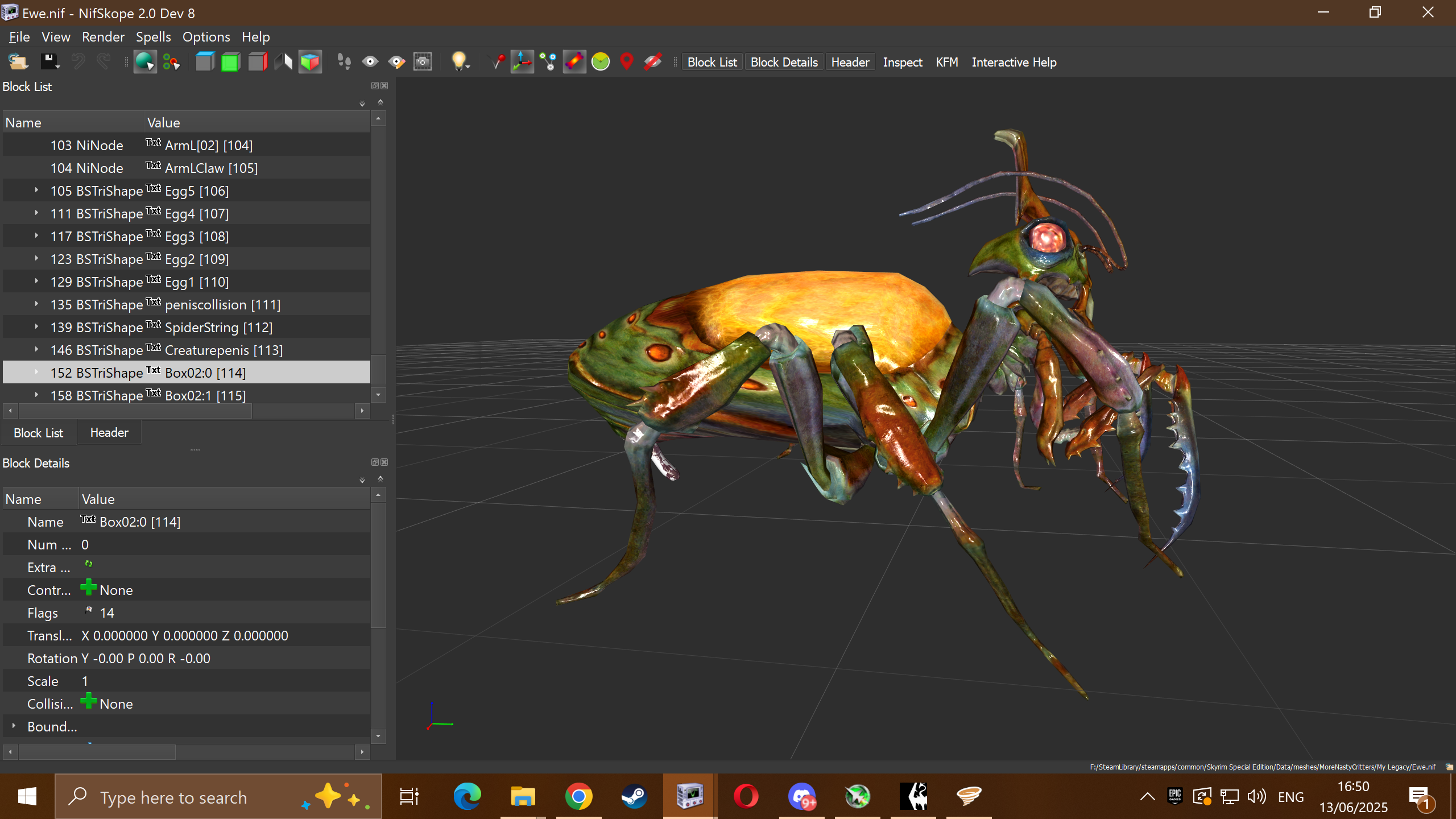
Task: Open the lighting lightbulb options
Action: pyautogui.click(x=460, y=61)
